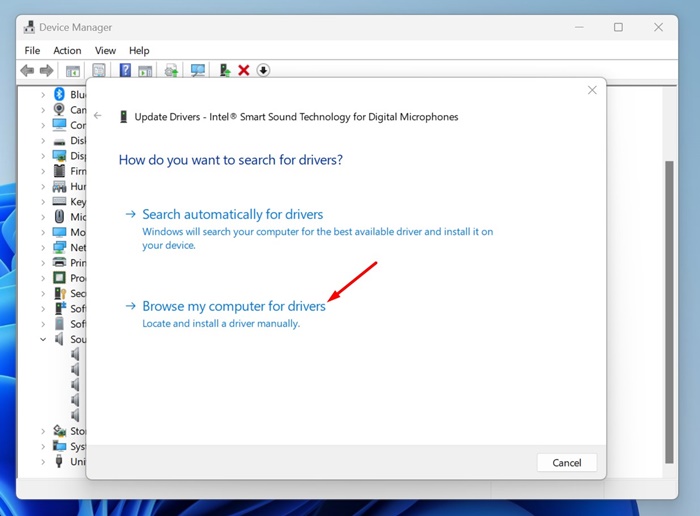Screen dimensions: 700x516
Task: Choose Search automatically for drivers
Action: 233,214
